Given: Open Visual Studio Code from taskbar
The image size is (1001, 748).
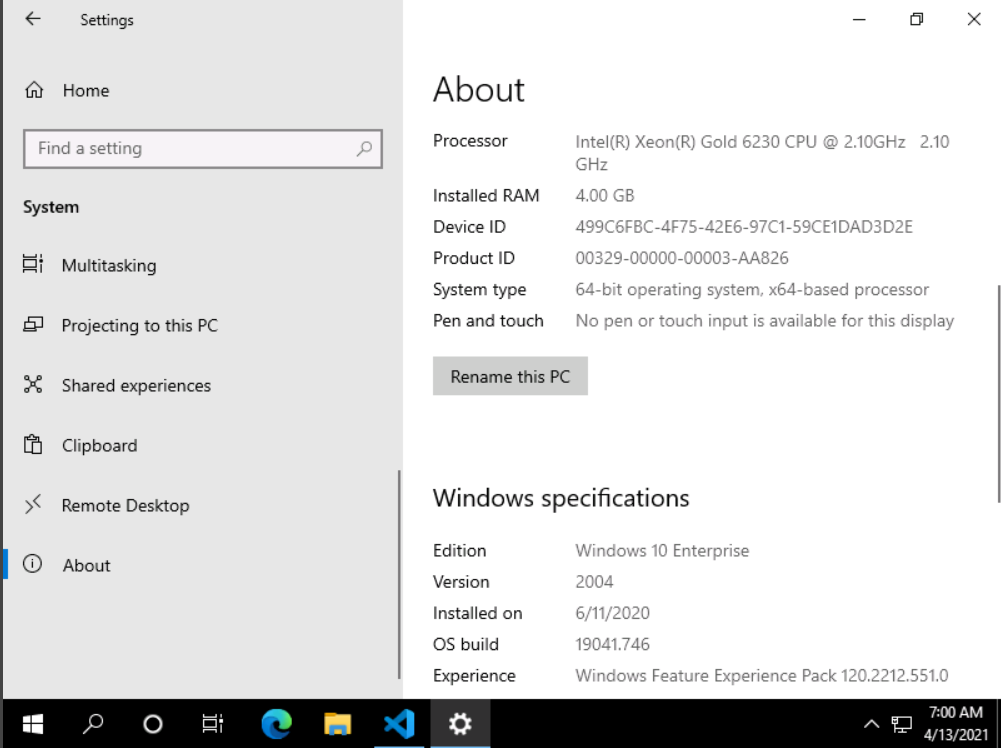Looking at the screenshot, I should click(x=398, y=724).
